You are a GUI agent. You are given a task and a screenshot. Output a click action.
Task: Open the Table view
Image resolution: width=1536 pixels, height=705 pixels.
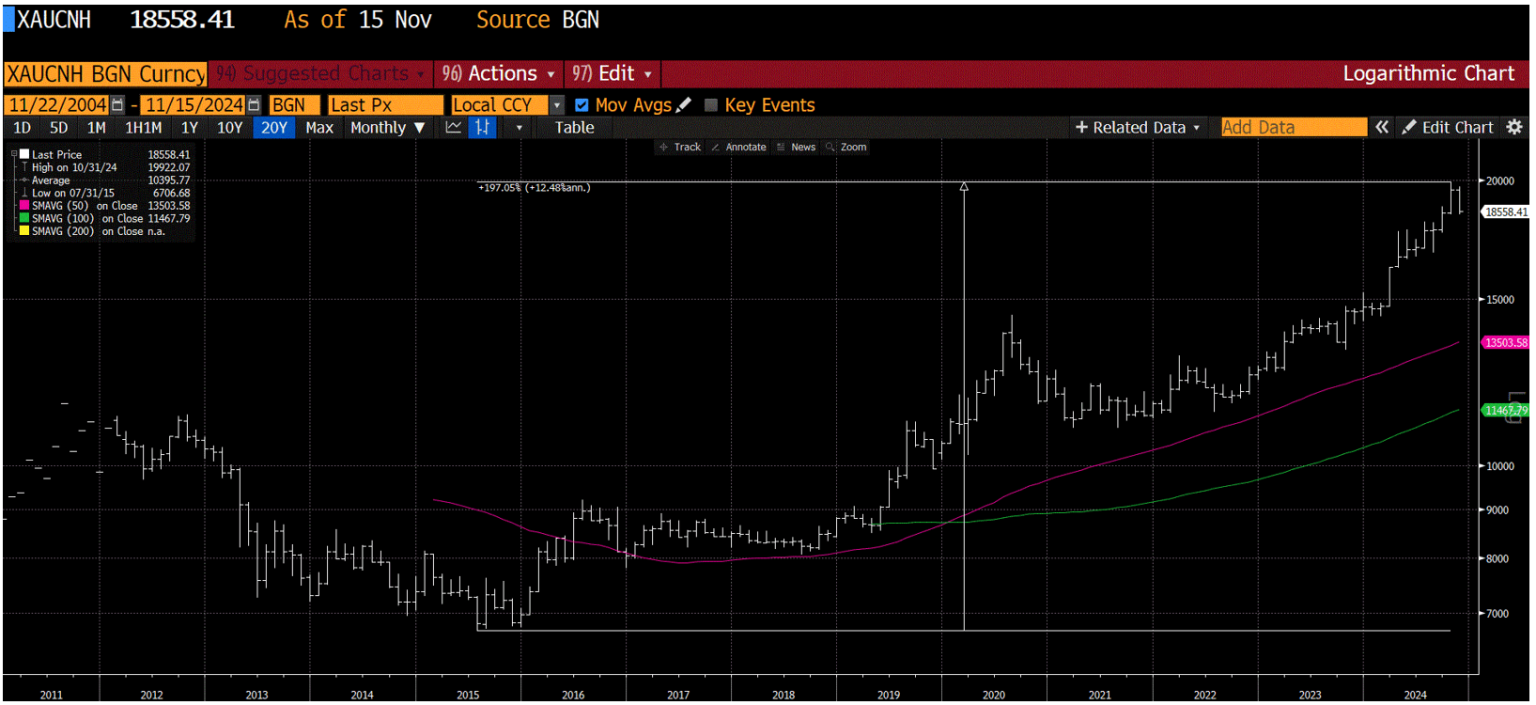click(x=575, y=127)
